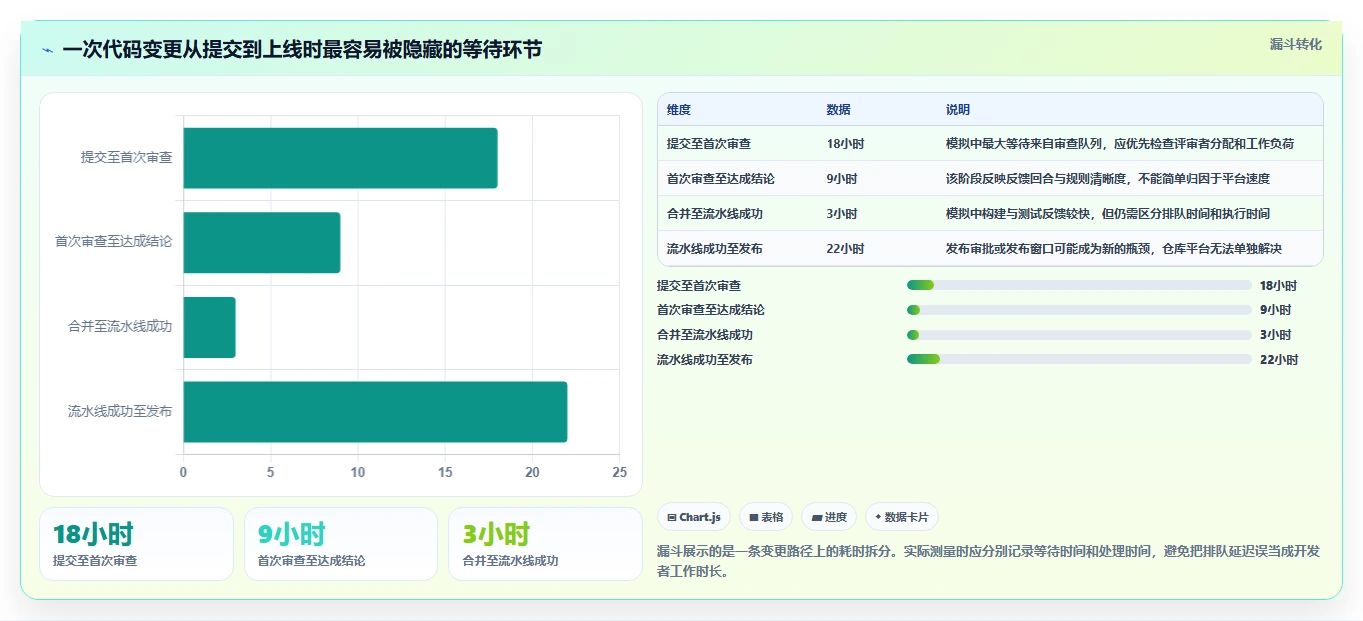Image resolution: width=1363 pixels, height=621 pixels.
Task: Click the dashboard title text
Action: [302, 49]
